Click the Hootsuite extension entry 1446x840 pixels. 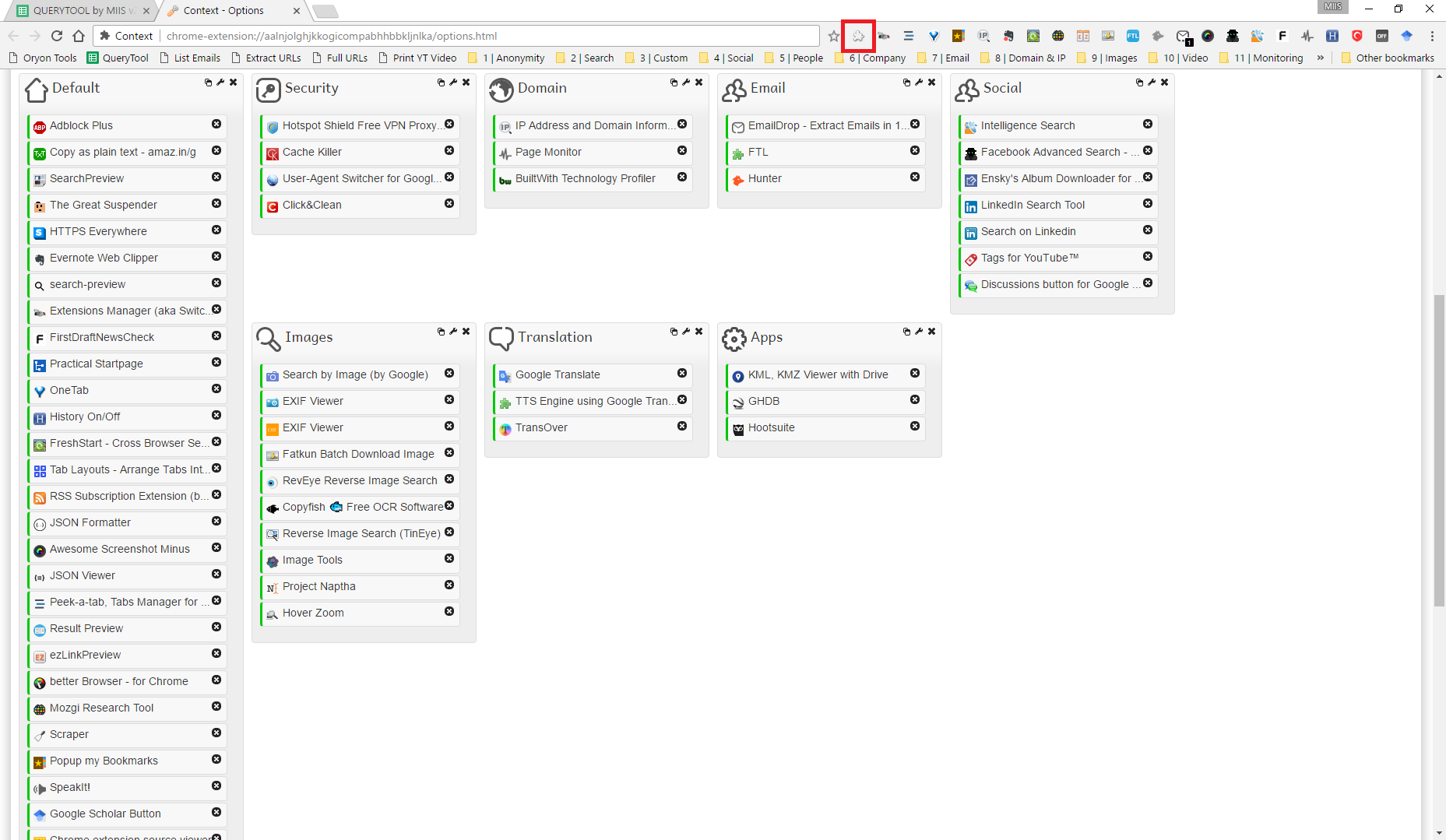(x=825, y=427)
